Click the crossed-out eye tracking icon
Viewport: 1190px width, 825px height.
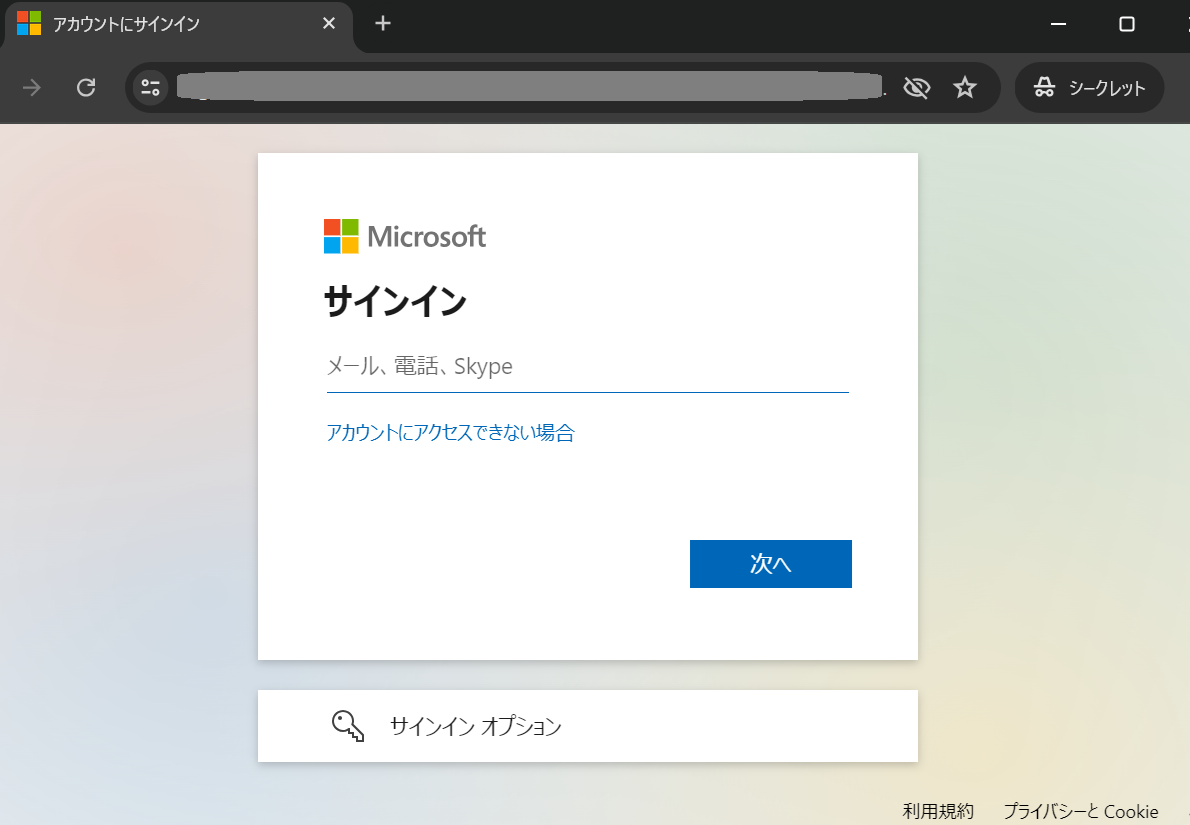coord(917,88)
